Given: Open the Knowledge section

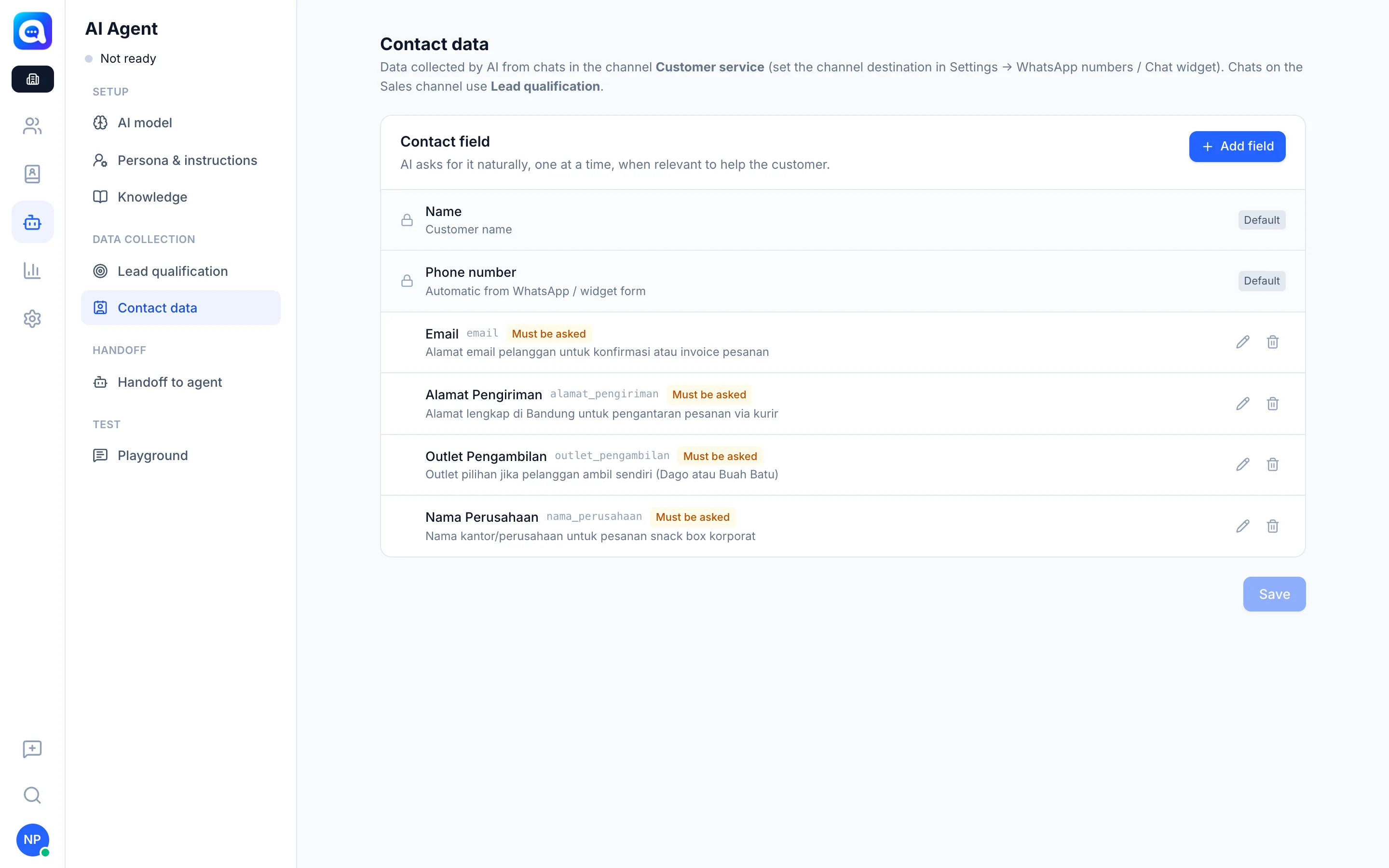Looking at the screenshot, I should coord(181,197).
